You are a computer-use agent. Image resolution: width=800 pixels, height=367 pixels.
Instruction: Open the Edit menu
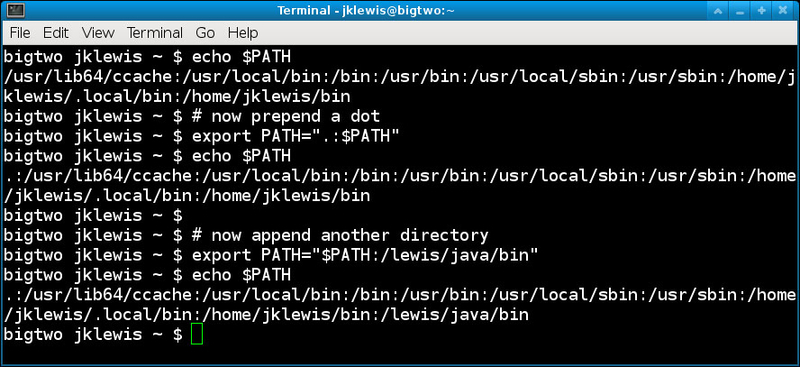(x=56, y=33)
